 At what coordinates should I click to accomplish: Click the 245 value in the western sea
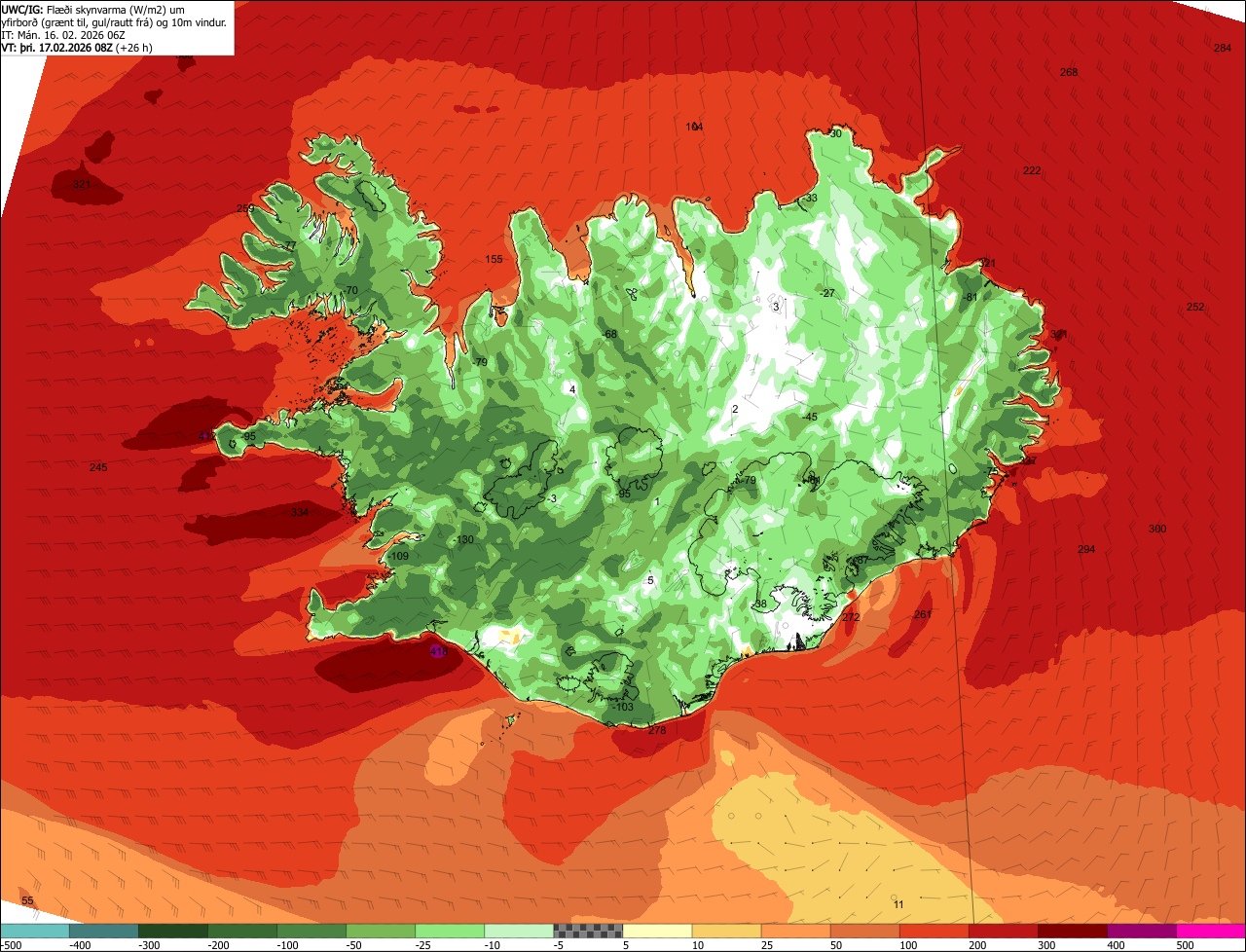pos(98,468)
